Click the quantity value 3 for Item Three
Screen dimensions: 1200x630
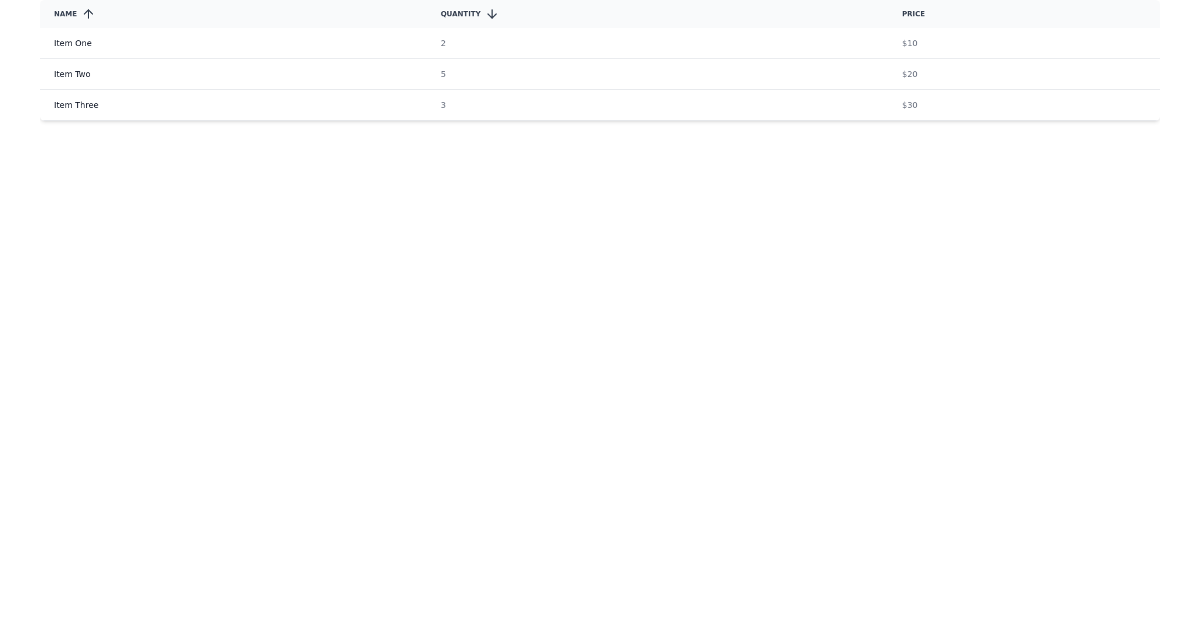[x=442, y=105]
